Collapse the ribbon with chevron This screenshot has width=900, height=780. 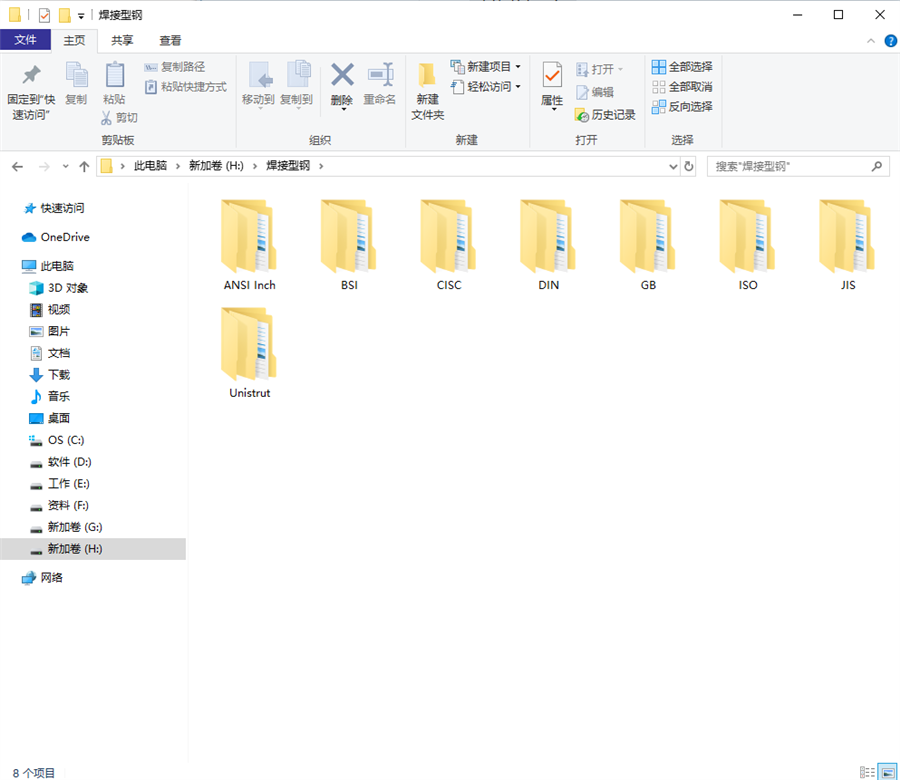pyautogui.click(x=871, y=41)
